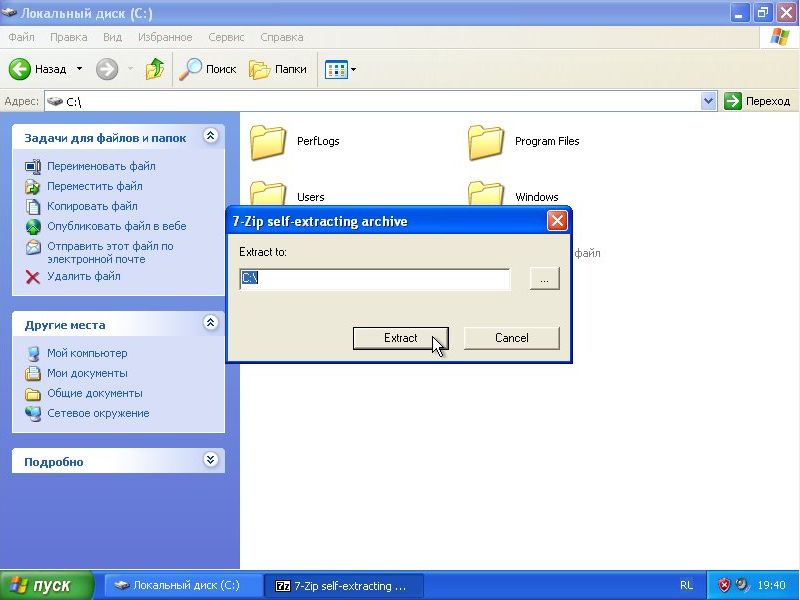Open the Назад history dropdown arrow
Image resolution: width=800 pixels, height=600 pixels.
click(80, 69)
